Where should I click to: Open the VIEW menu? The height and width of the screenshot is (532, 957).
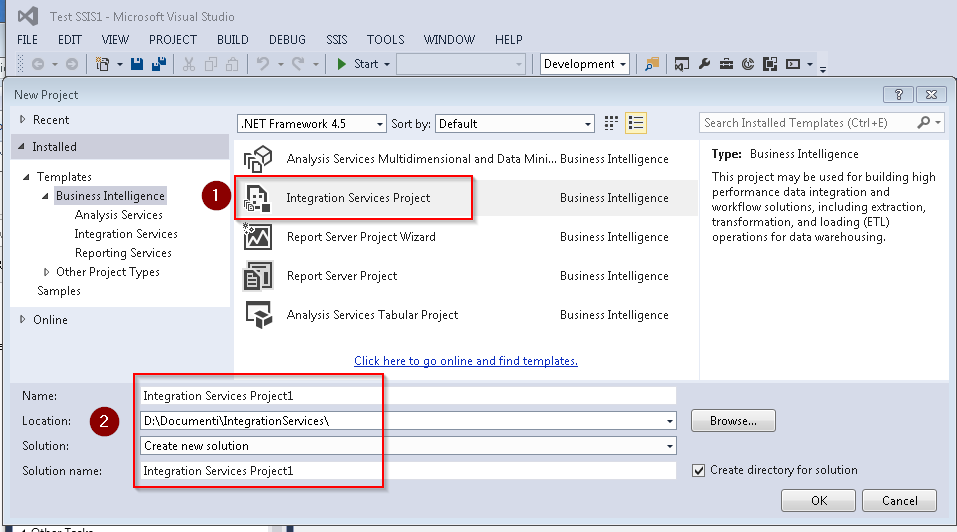[115, 40]
